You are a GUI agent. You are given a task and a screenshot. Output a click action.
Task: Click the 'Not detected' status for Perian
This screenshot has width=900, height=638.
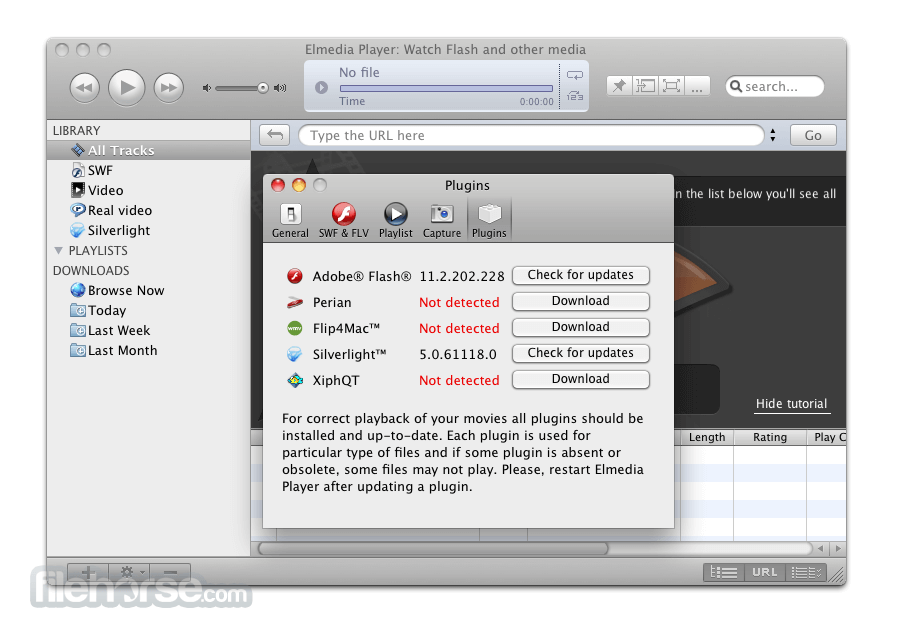click(459, 302)
